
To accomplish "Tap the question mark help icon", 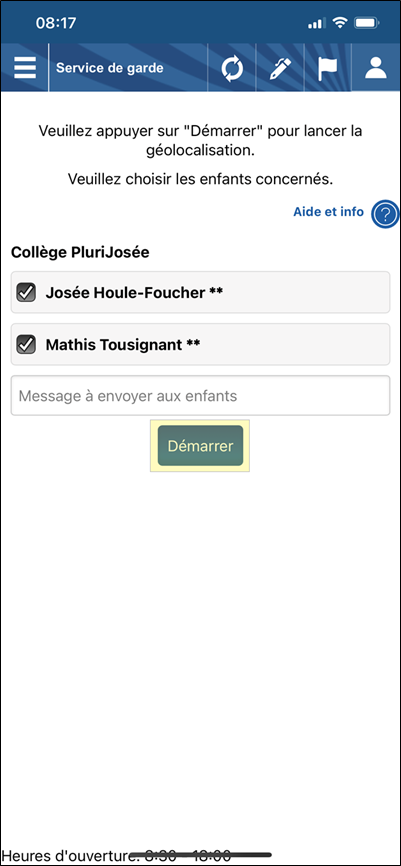I will 385,214.
